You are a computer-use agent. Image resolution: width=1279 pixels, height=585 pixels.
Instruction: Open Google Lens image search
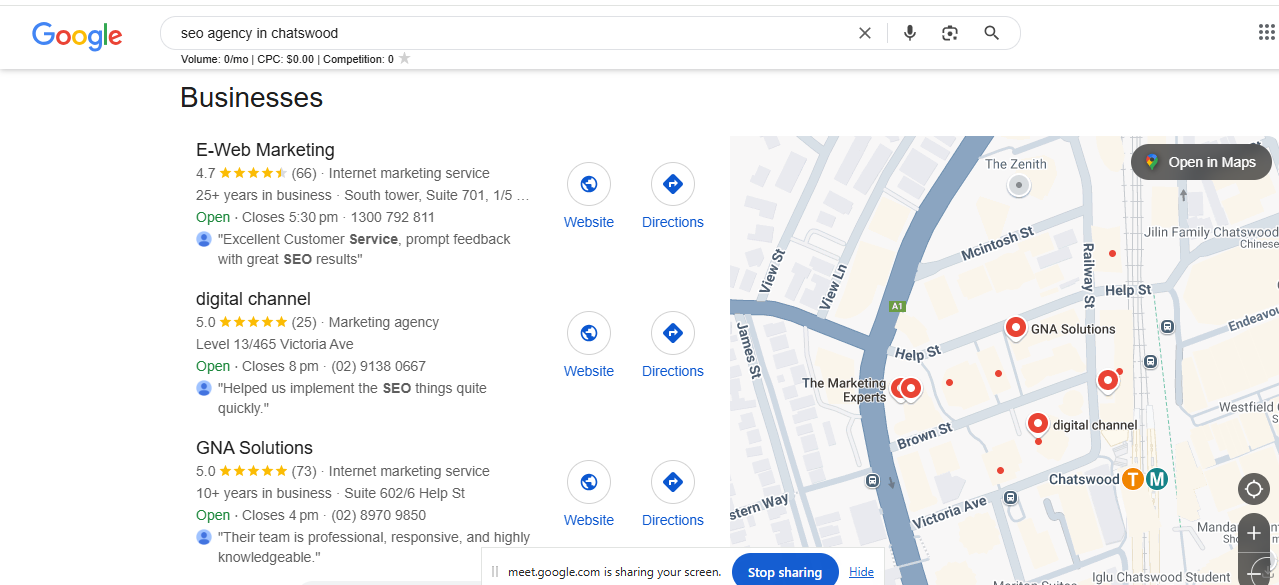tap(950, 33)
